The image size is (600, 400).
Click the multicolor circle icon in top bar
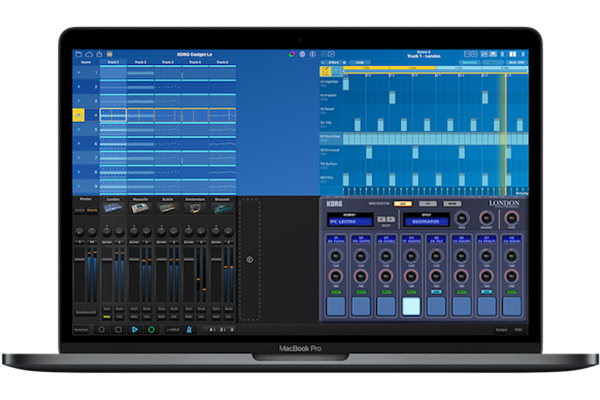pyautogui.click(x=292, y=54)
